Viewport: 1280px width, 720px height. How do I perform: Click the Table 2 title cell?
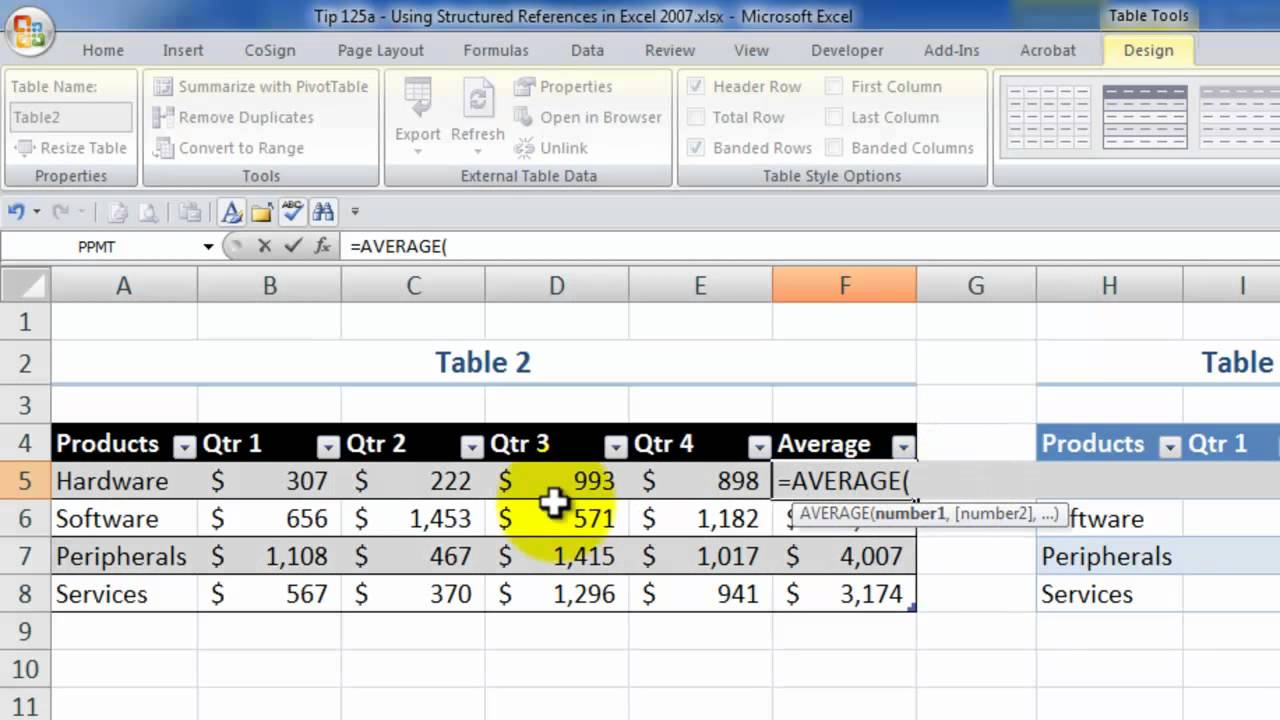pyautogui.click(x=483, y=362)
